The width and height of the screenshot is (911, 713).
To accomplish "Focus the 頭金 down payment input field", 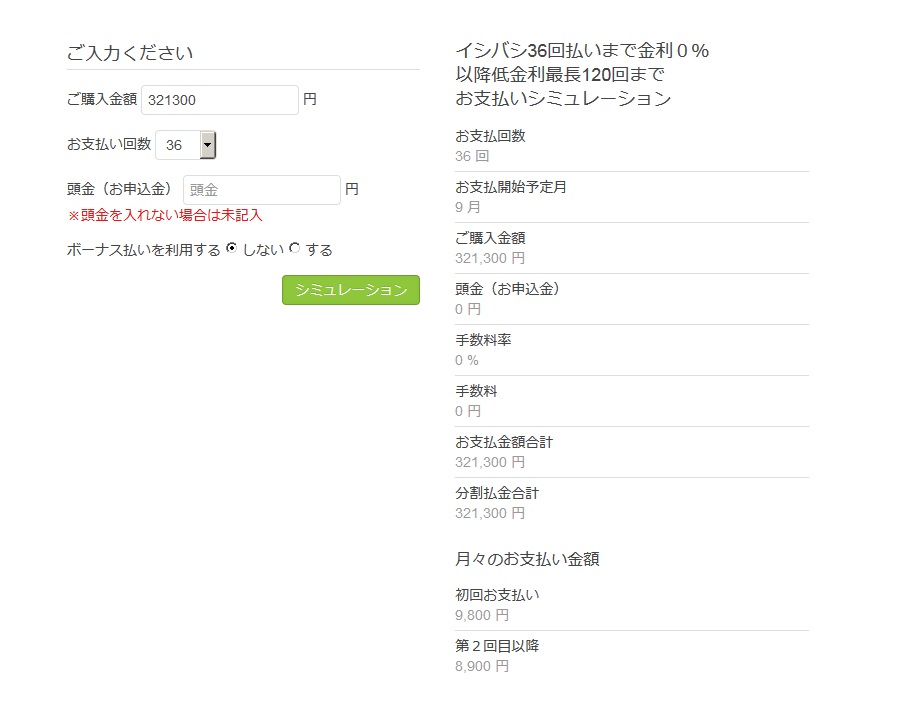I will pos(261,189).
